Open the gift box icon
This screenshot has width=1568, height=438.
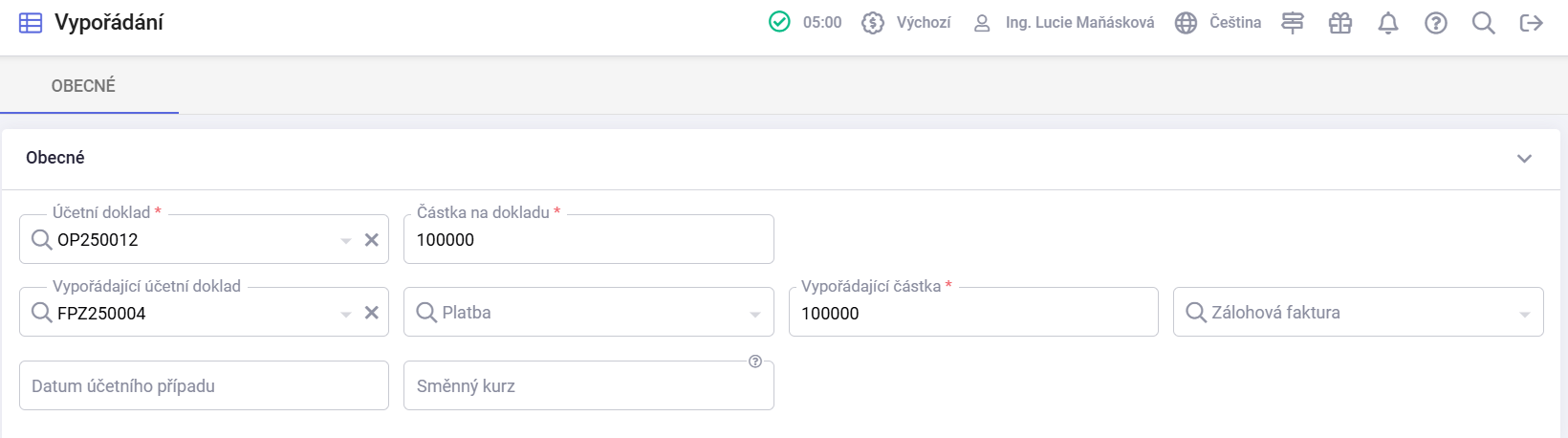1340,23
